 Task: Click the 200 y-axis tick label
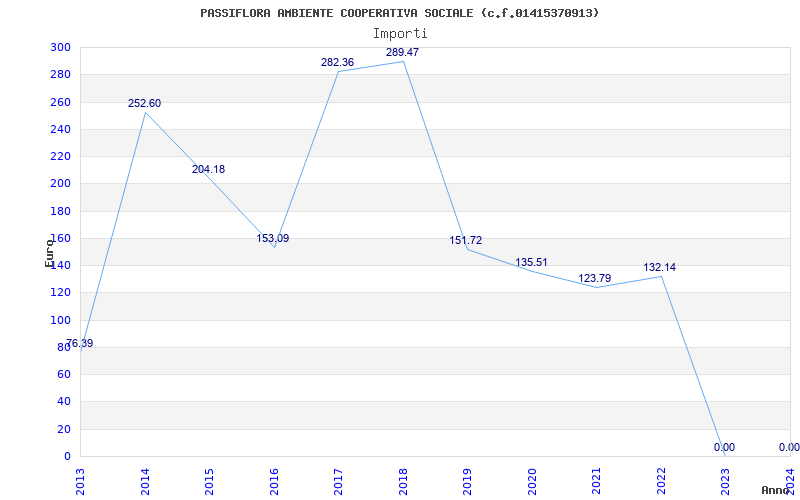(60, 184)
